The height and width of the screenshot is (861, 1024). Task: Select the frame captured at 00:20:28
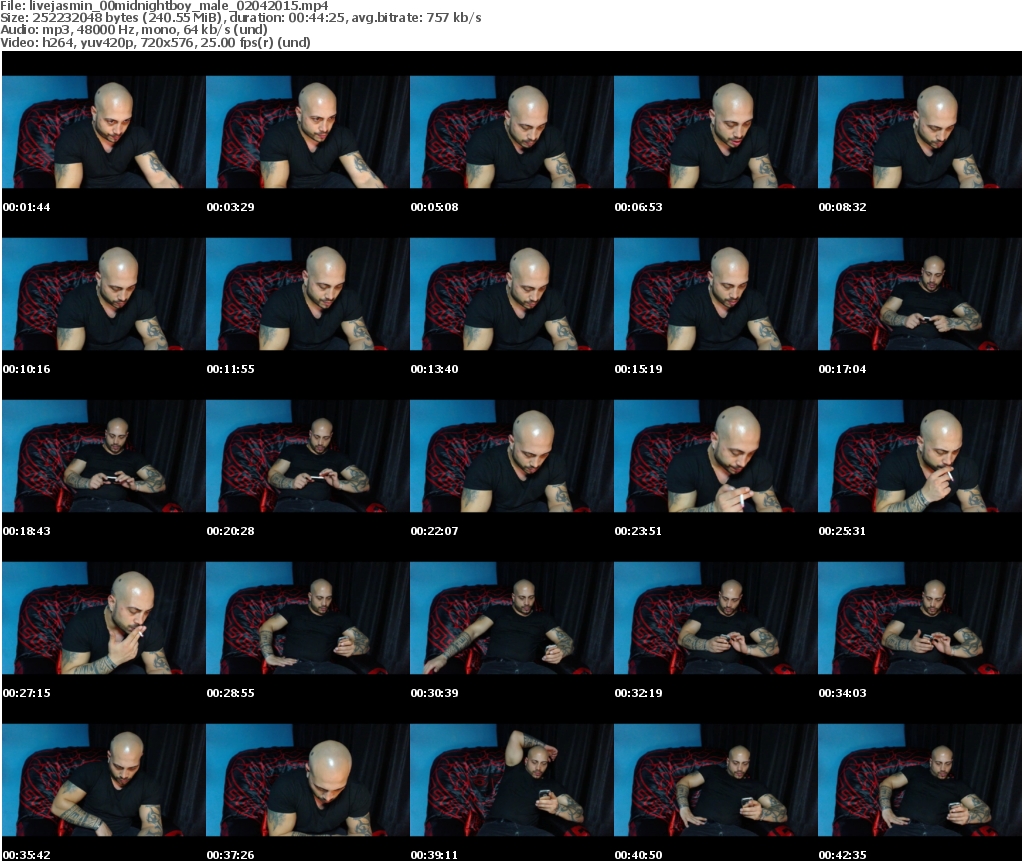(308, 456)
